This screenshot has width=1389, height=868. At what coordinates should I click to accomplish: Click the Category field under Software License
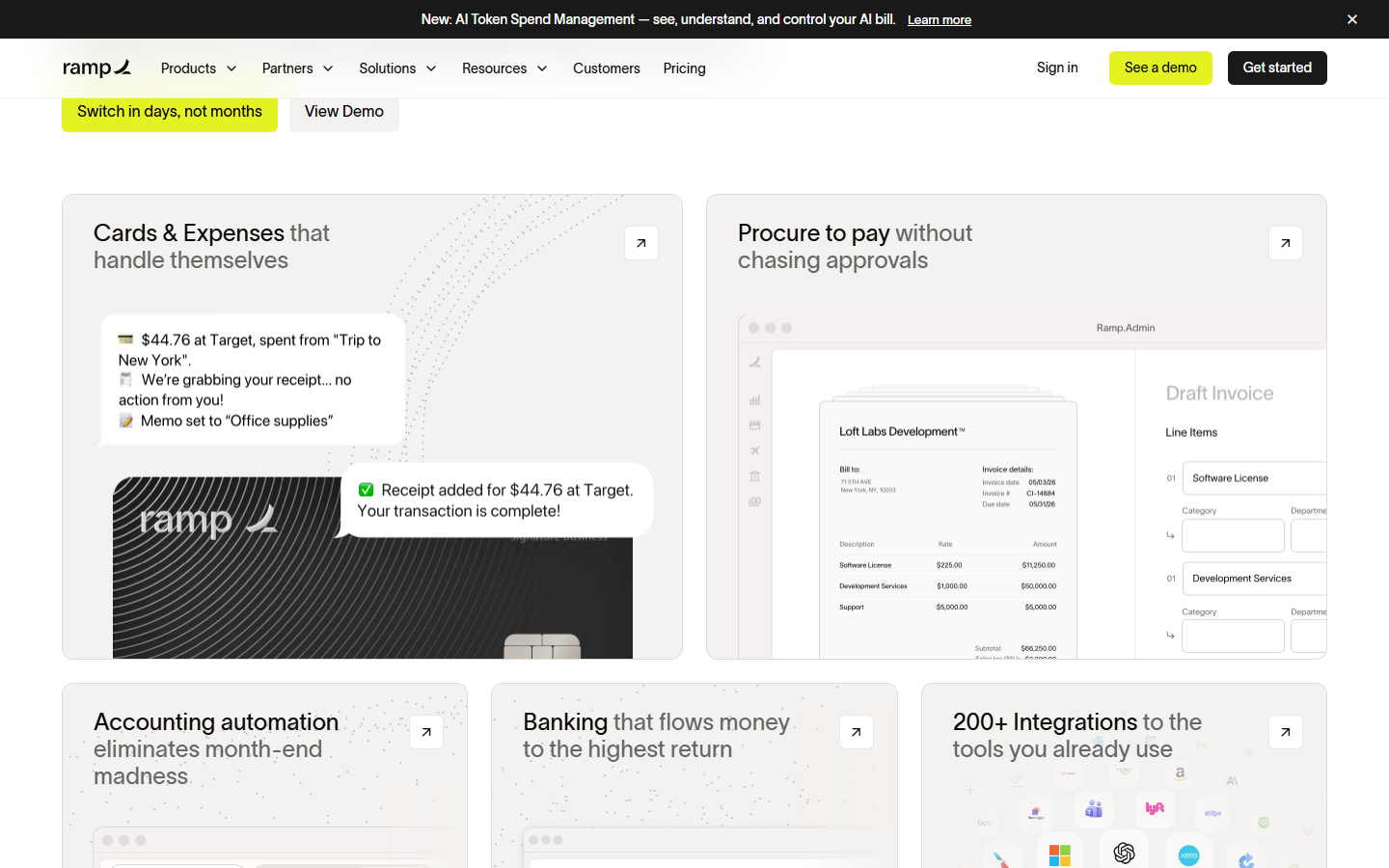point(1234,535)
